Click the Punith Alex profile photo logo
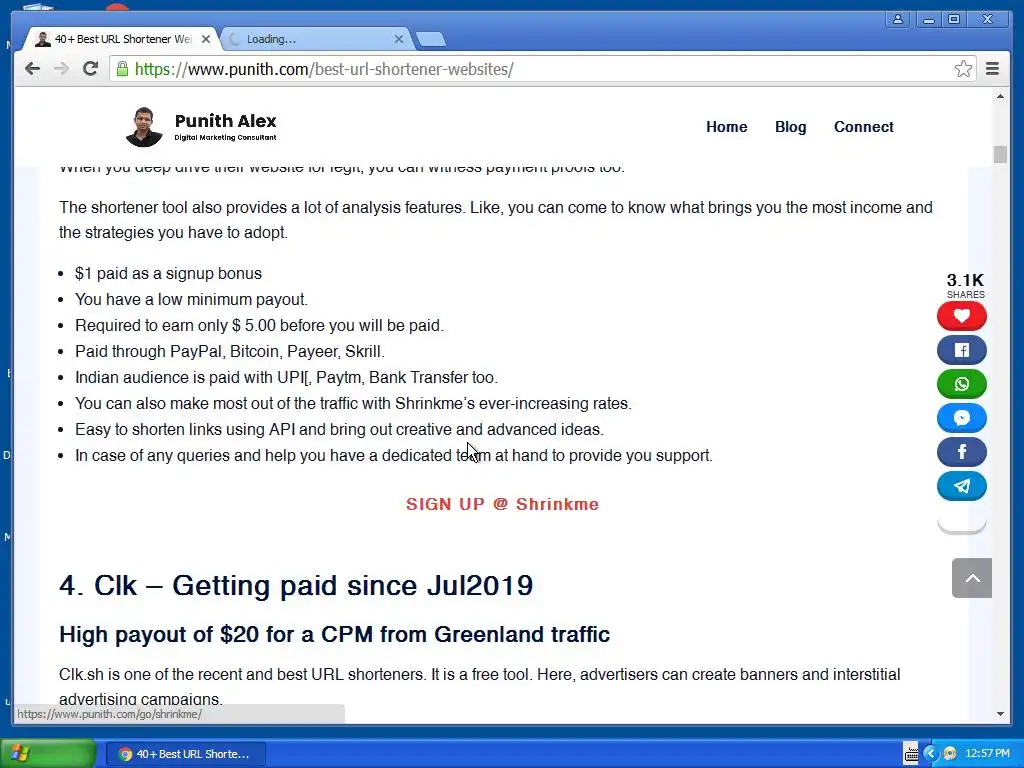The height and width of the screenshot is (768, 1024). (x=144, y=127)
